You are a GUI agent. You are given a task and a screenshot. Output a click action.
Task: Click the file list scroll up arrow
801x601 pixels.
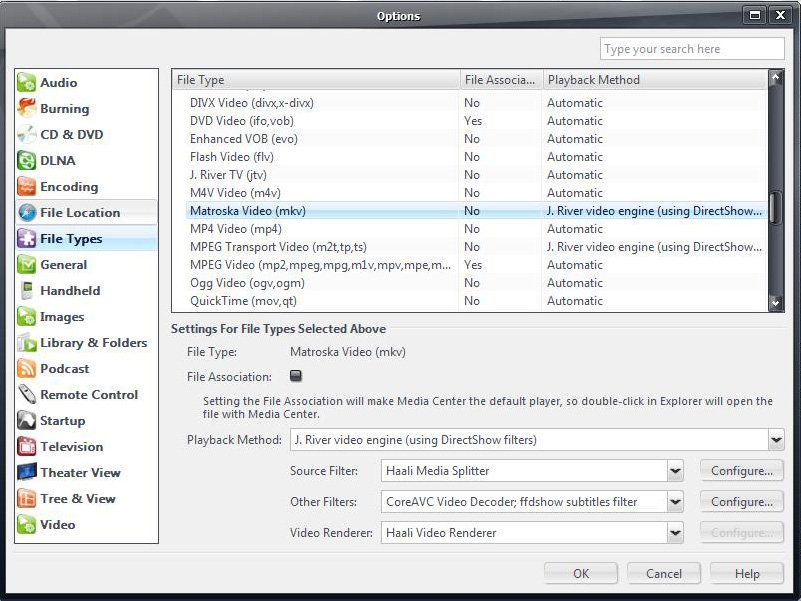(x=776, y=78)
